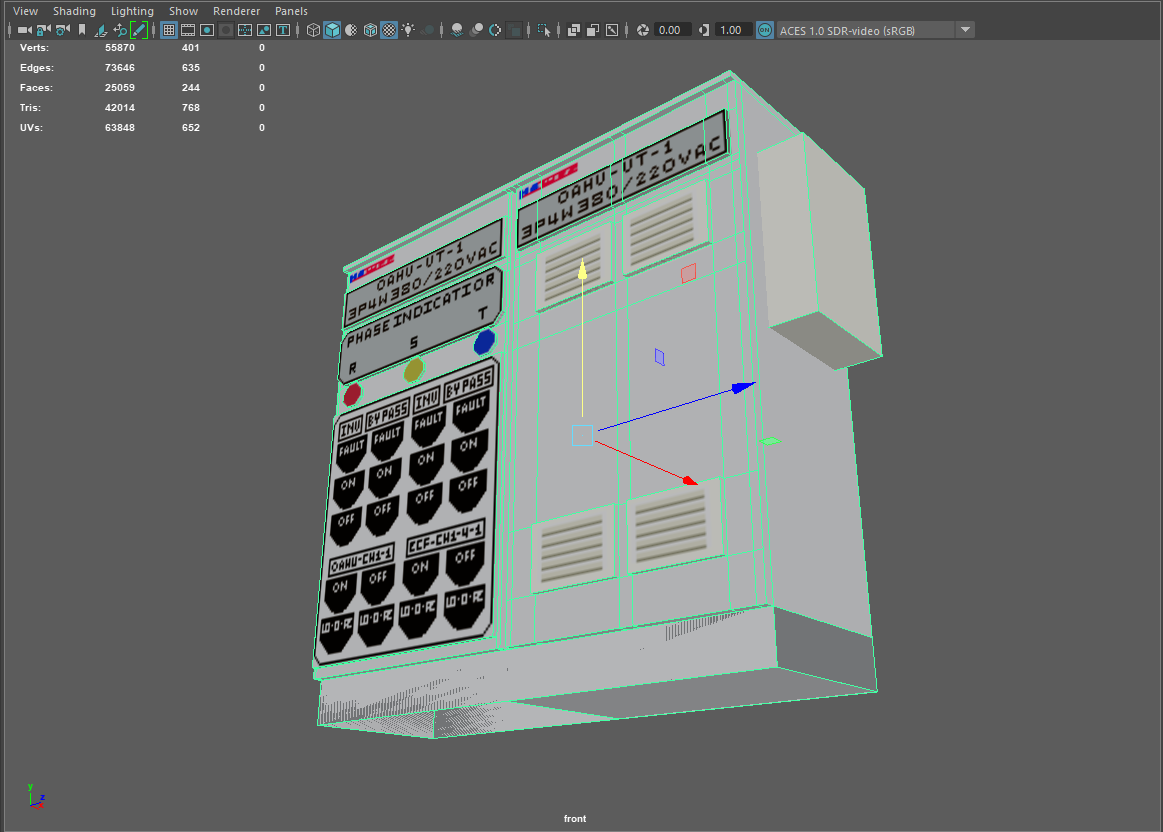The width and height of the screenshot is (1163, 832).
Task: Click the Use All Lights bulb icon
Action: click(x=408, y=30)
